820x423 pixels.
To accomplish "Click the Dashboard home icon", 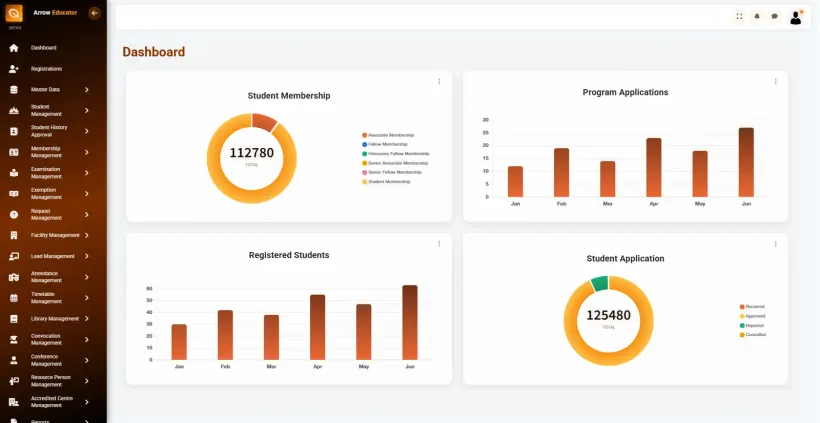I will 14,48.
